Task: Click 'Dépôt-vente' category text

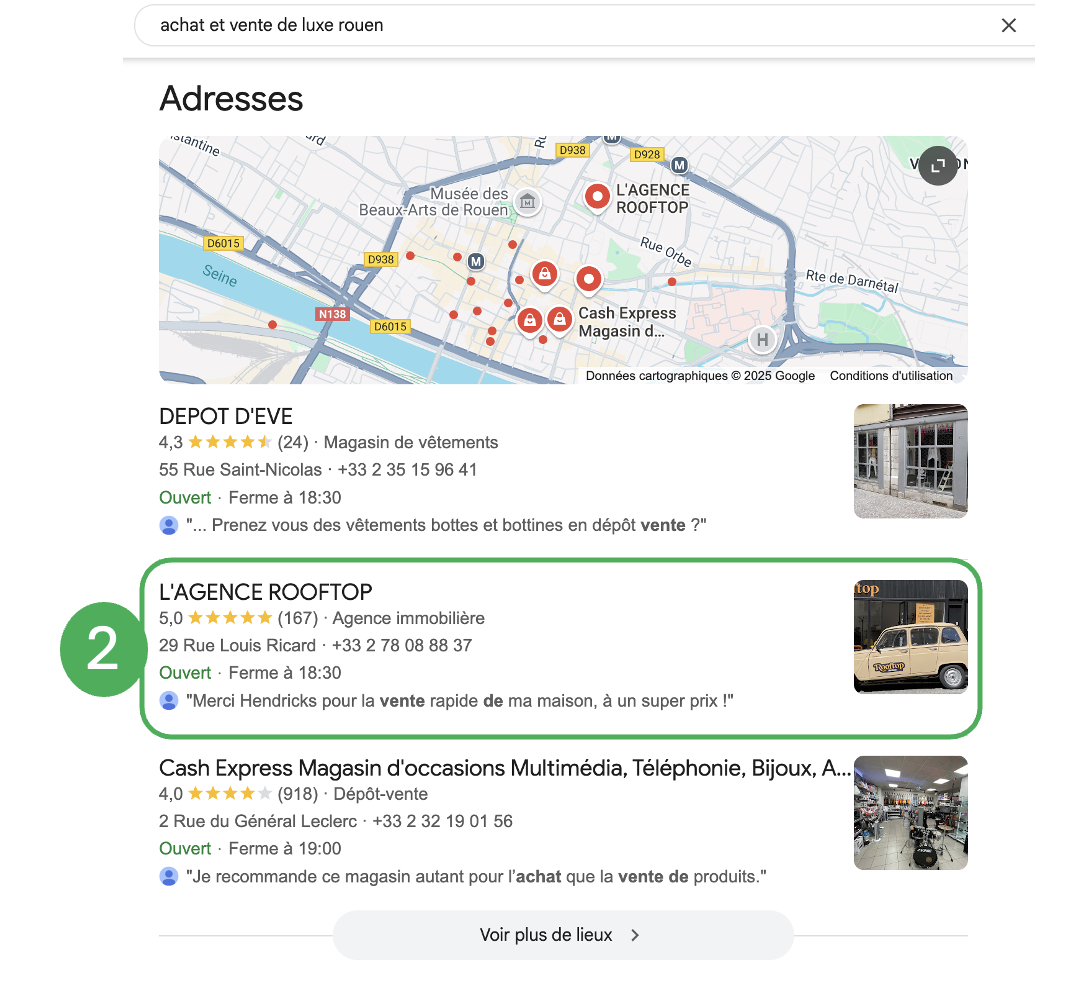Action: (x=381, y=794)
